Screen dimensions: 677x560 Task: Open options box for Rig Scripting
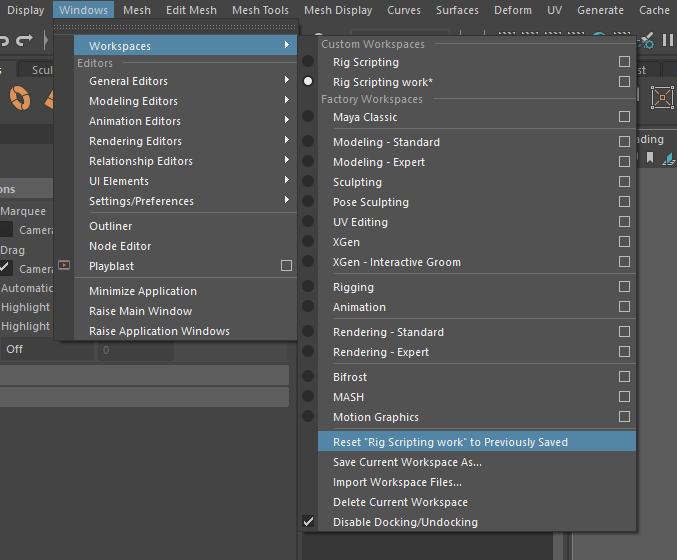click(x=624, y=62)
